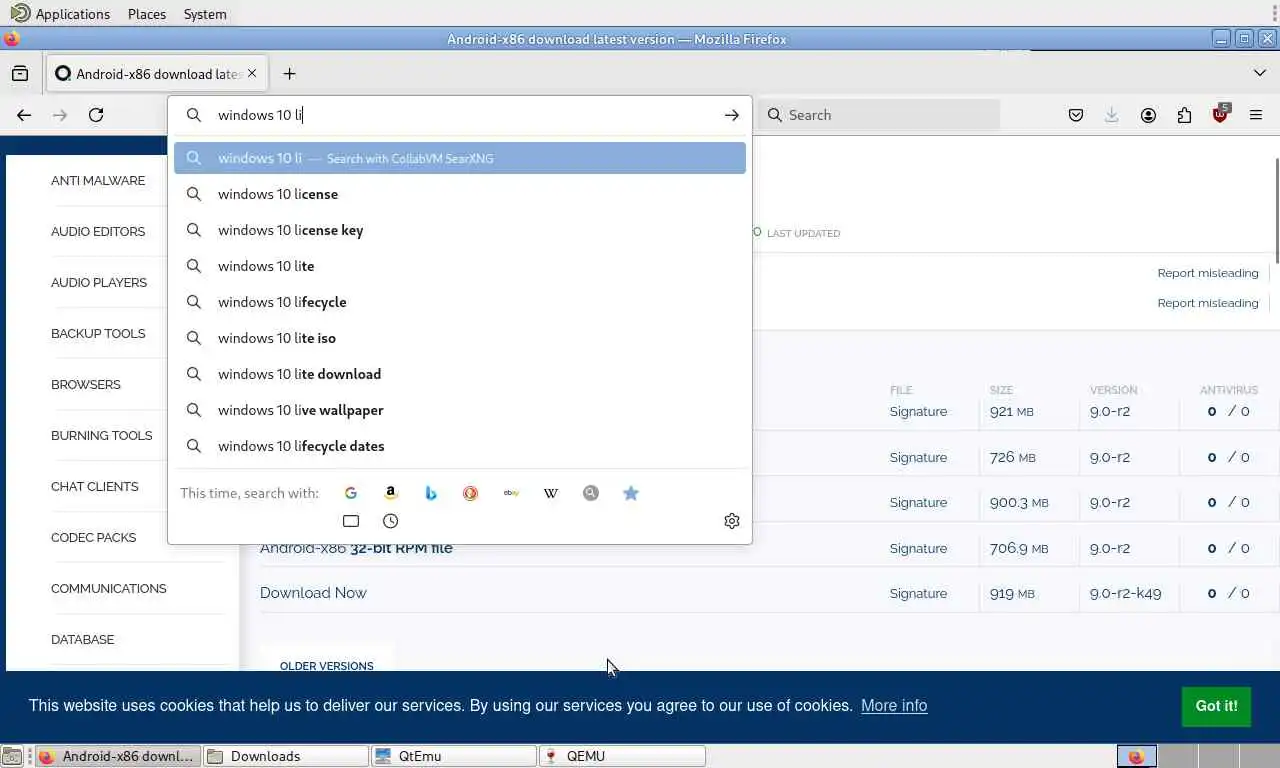Open search settings gear in dropdown
The width and height of the screenshot is (1280, 768).
coord(732,521)
